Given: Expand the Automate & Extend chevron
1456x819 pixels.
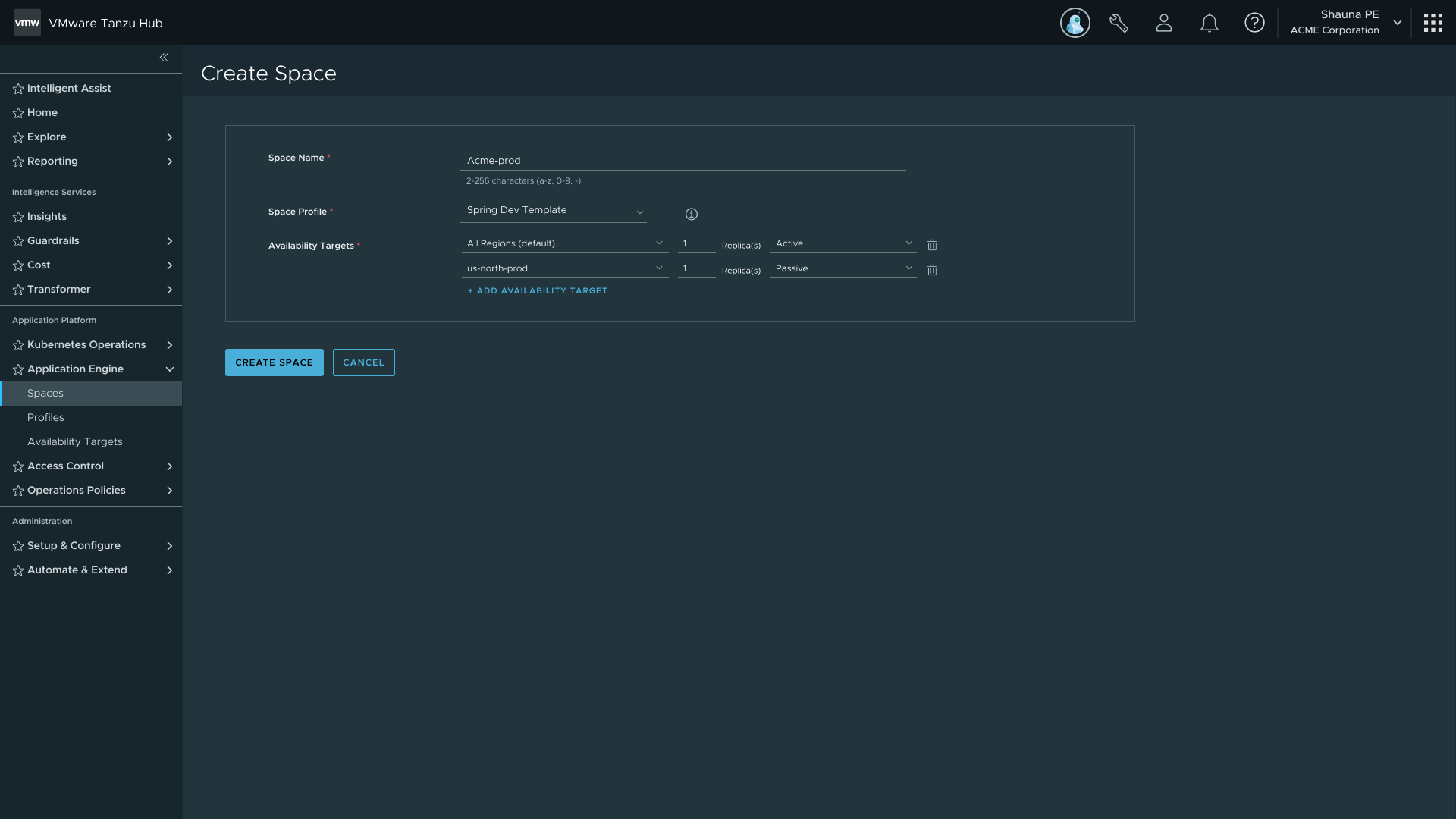Looking at the screenshot, I should 169,570.
